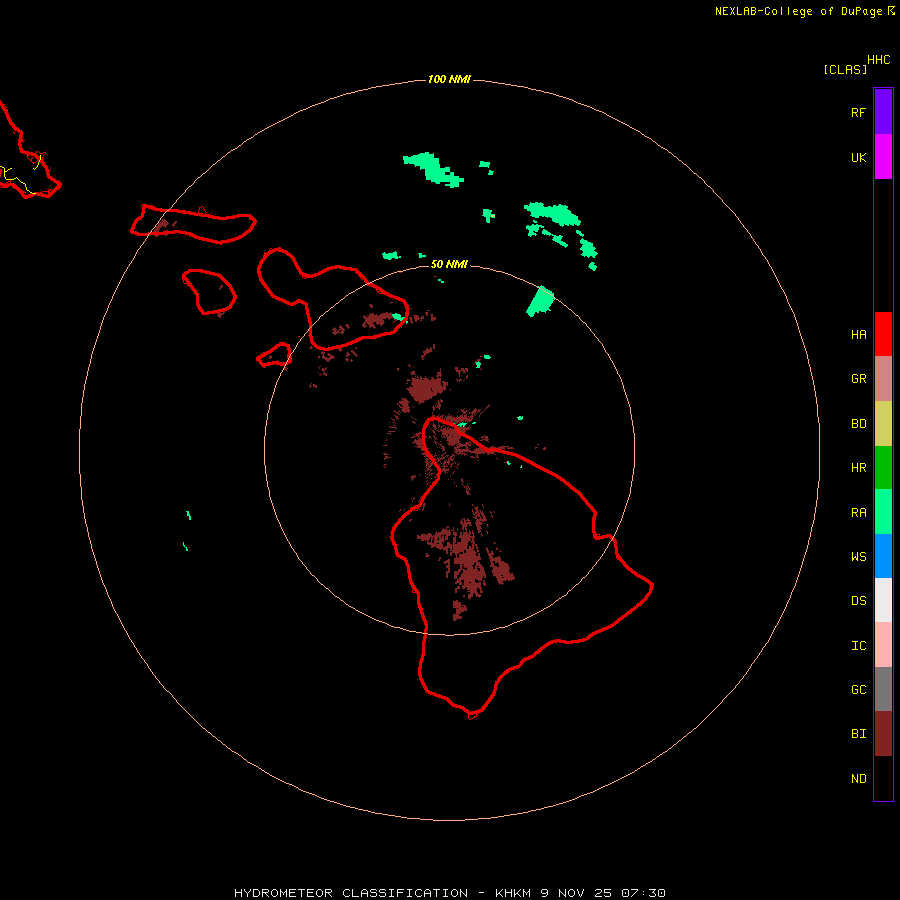900x900 pixels.
Task: Select the BI brown legend swatch
Action: [x=883, y=734]
